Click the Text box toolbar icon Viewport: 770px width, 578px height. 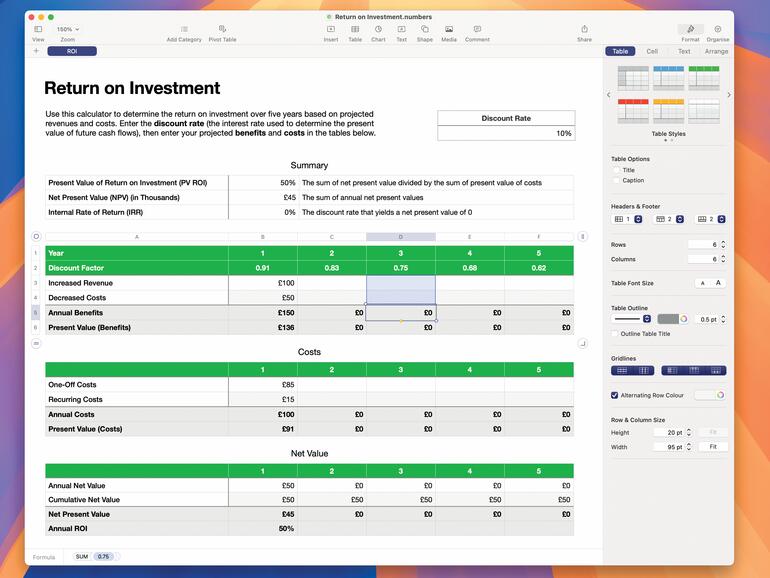[402, 29]
